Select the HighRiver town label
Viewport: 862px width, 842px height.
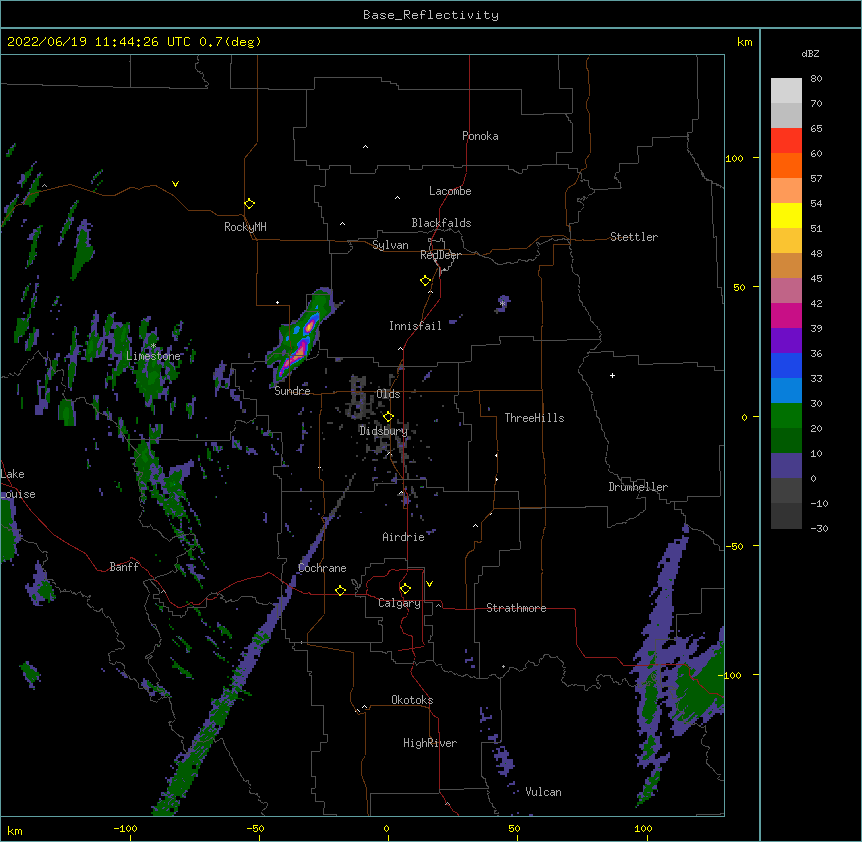[x=430, y=743]
